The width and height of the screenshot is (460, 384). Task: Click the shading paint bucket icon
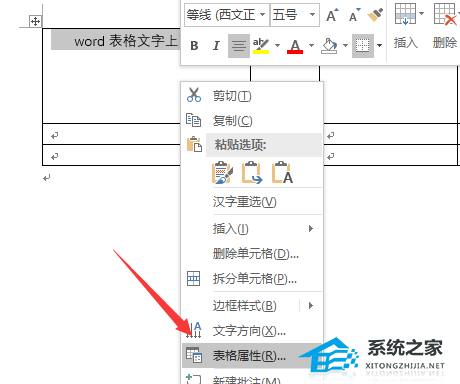(x=329, y=46)
